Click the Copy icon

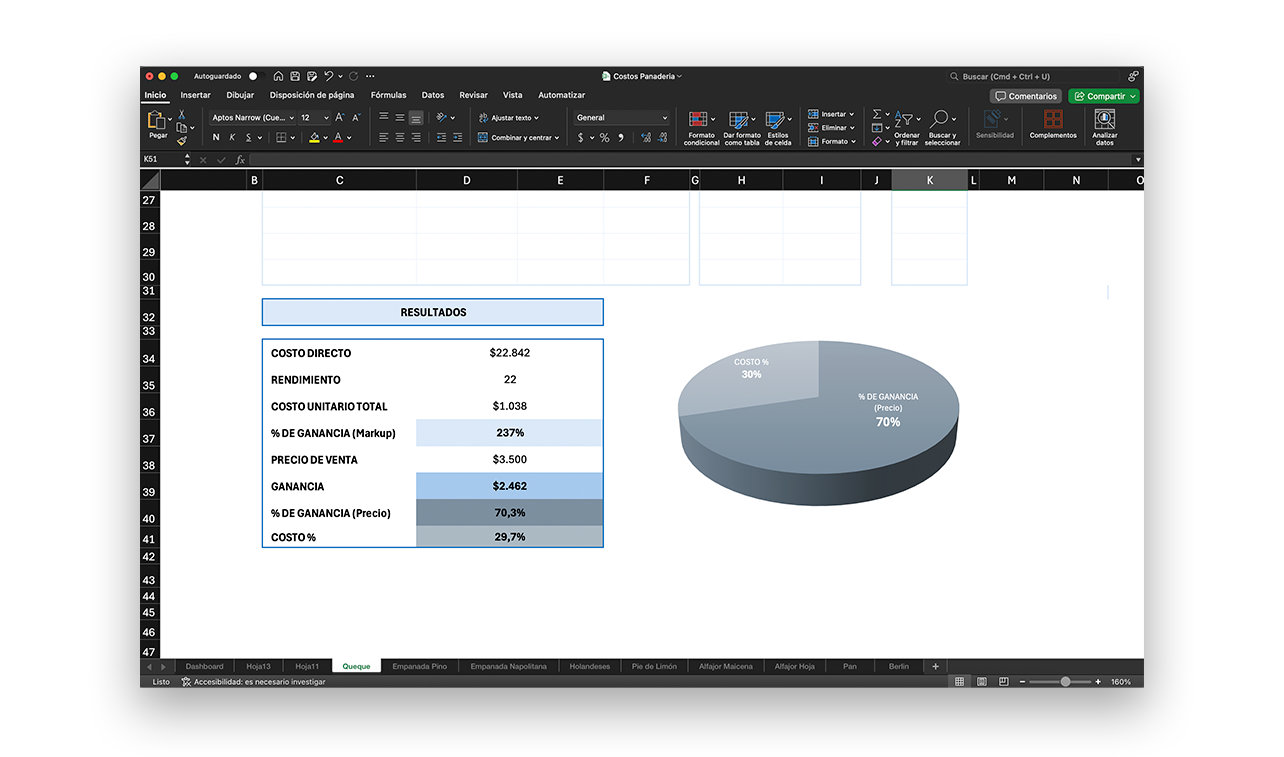[181, 128]
